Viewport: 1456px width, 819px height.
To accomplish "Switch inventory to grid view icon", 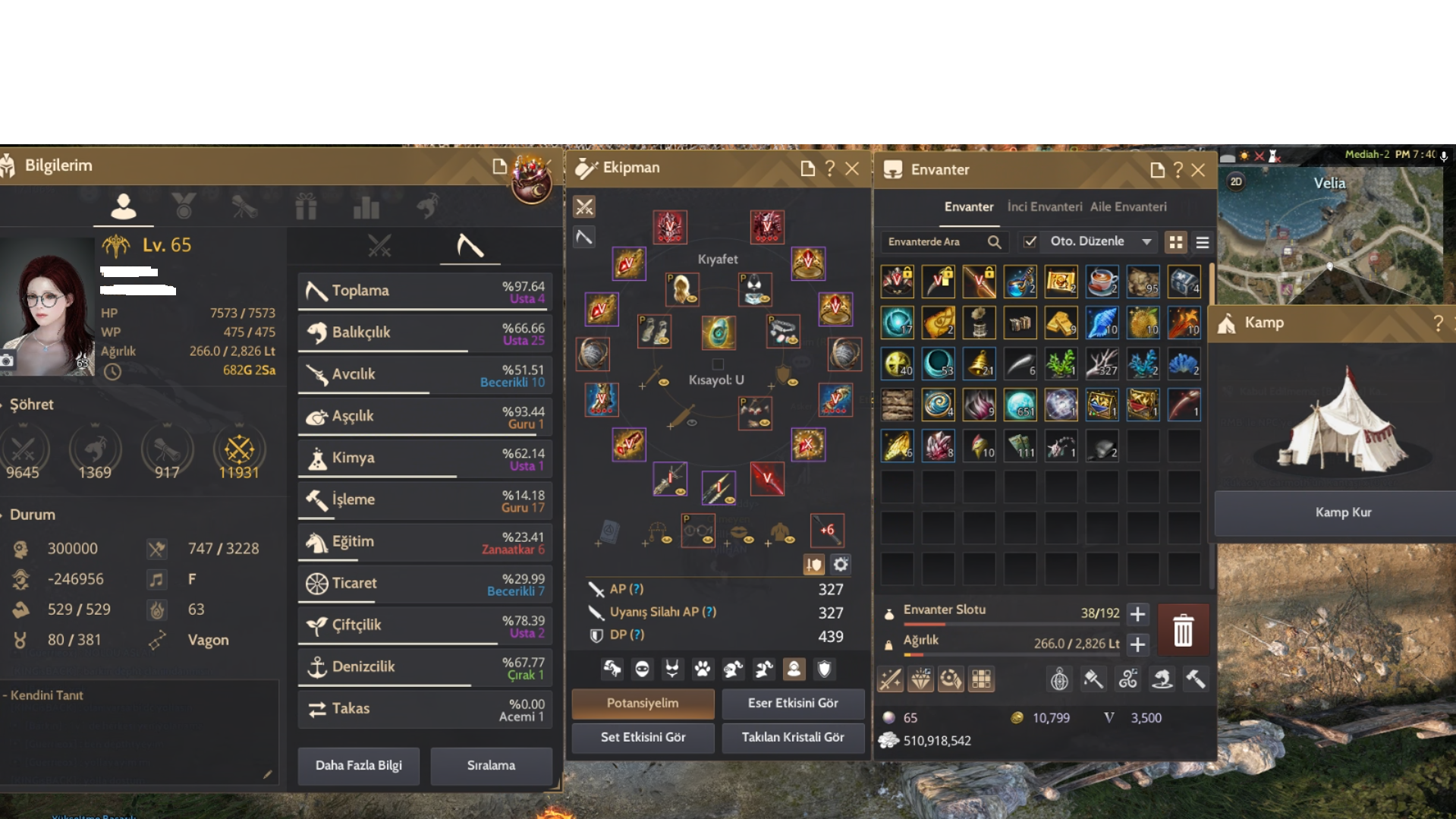I will click(1175, 242).
